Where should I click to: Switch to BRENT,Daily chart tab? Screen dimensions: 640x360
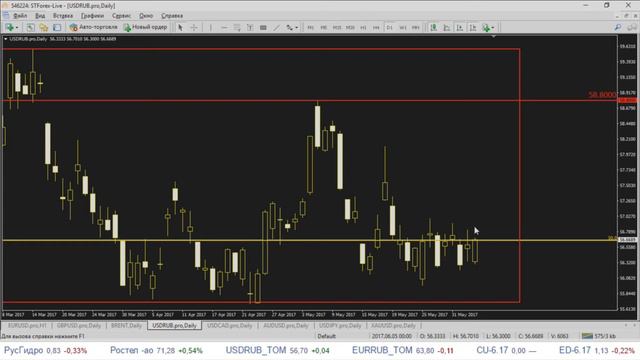127,325
